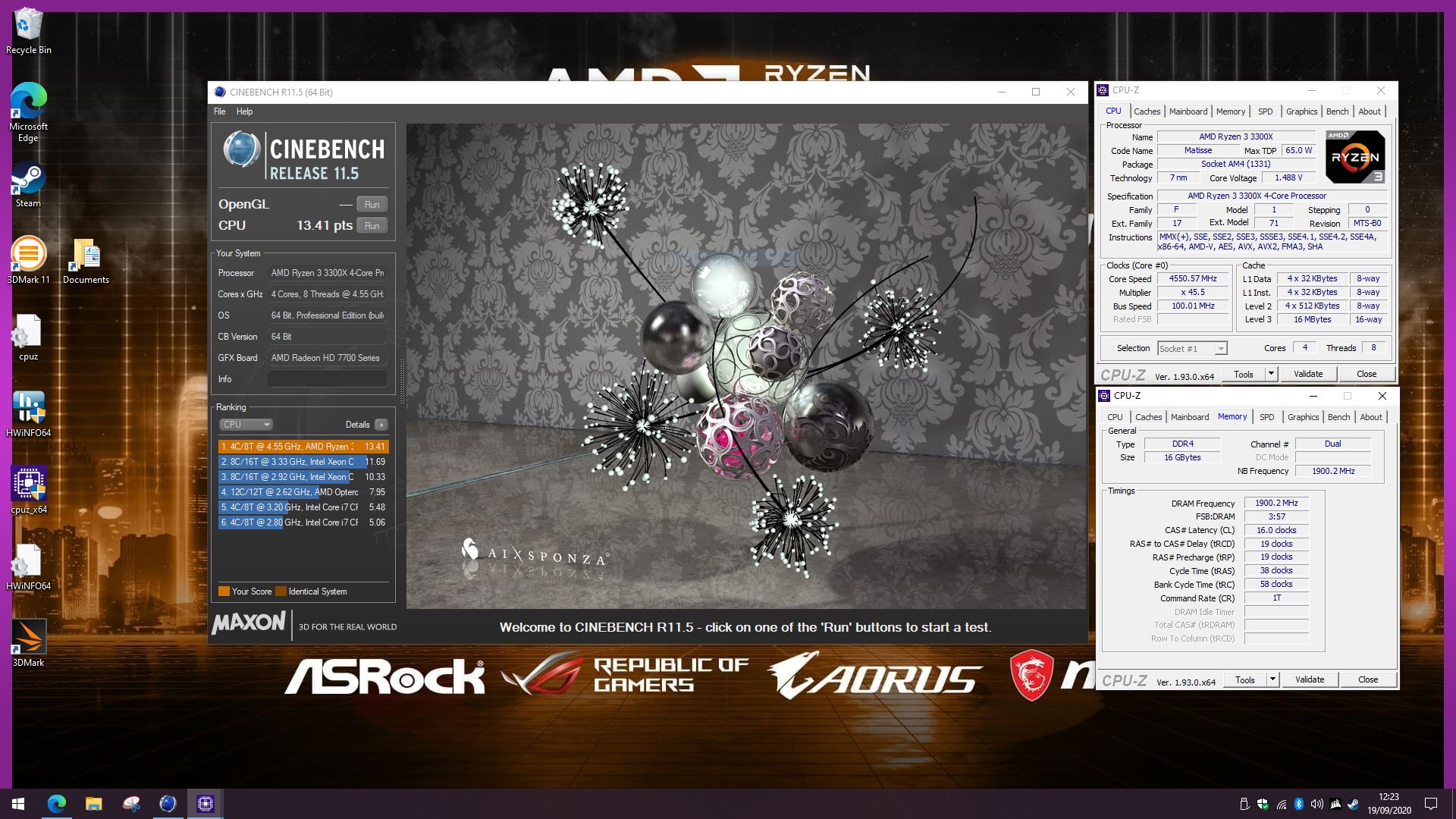Image resolution: width=1456 pixels, height=819 pixels.
Task: Expand Tools dropdown arrow in lower CPU-Z
Action: pos(1272,679)
